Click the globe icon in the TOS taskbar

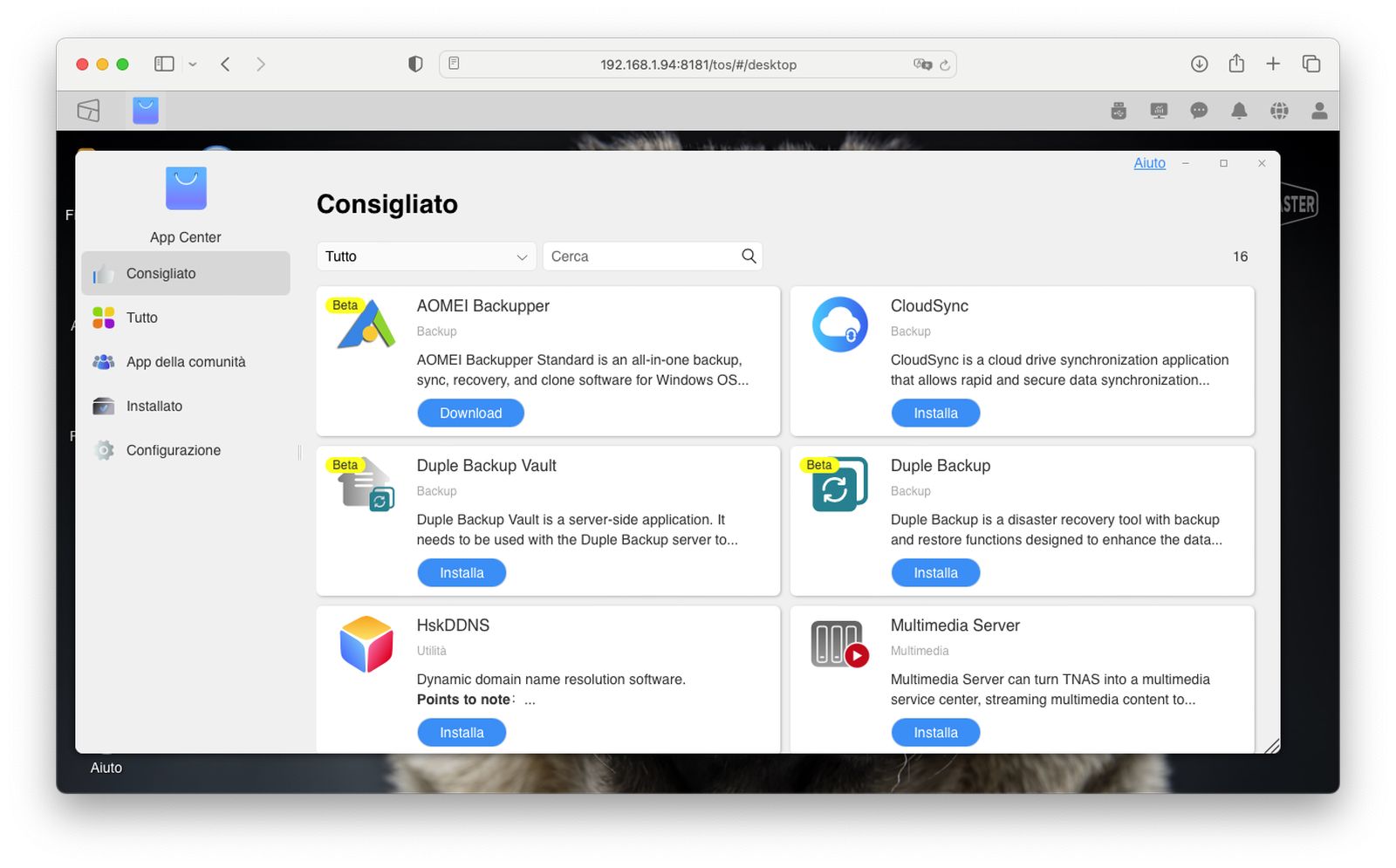(1279, 111)
